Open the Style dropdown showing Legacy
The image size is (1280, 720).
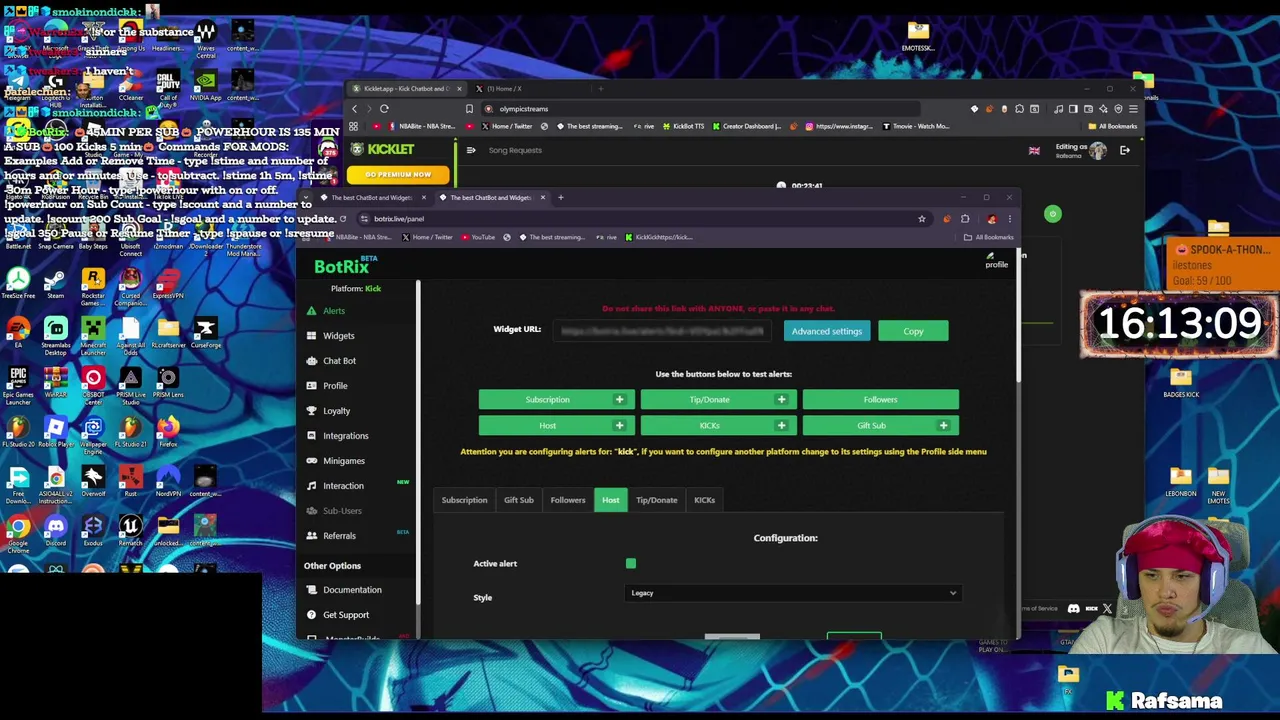[794, 593]
